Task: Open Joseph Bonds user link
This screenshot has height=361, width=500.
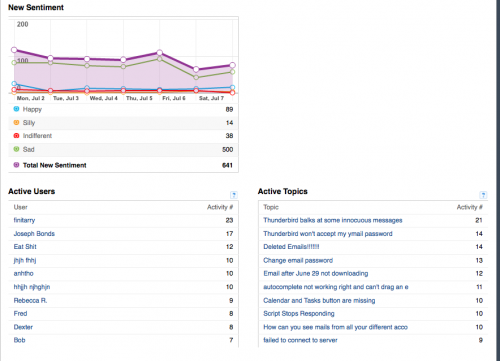Action: point(34,234)
